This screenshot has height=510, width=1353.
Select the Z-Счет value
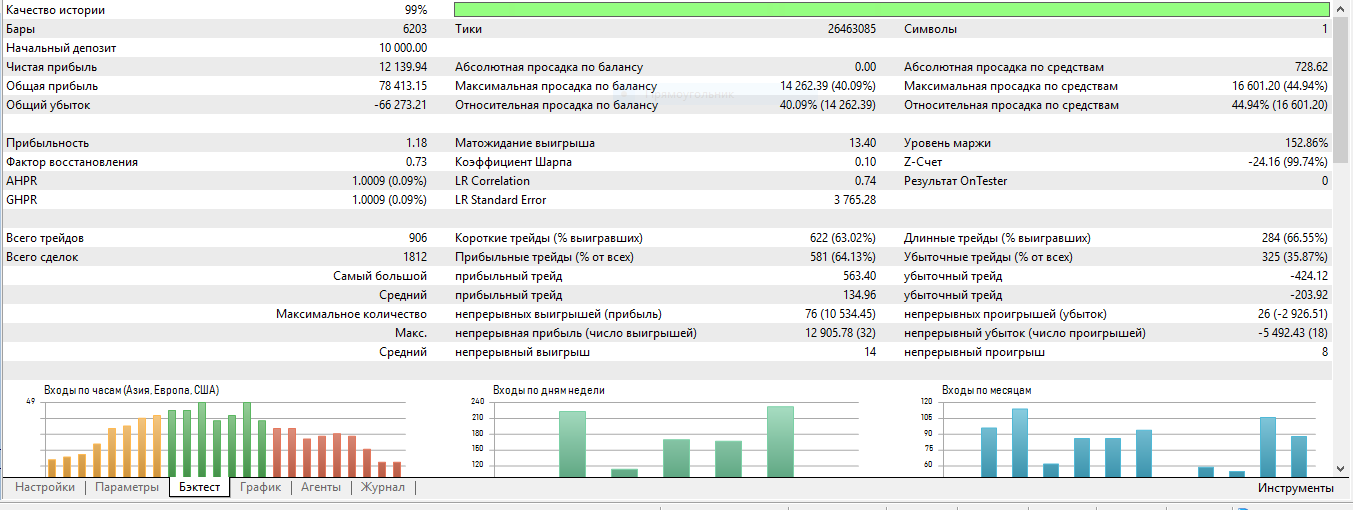tap(1288, 162)
